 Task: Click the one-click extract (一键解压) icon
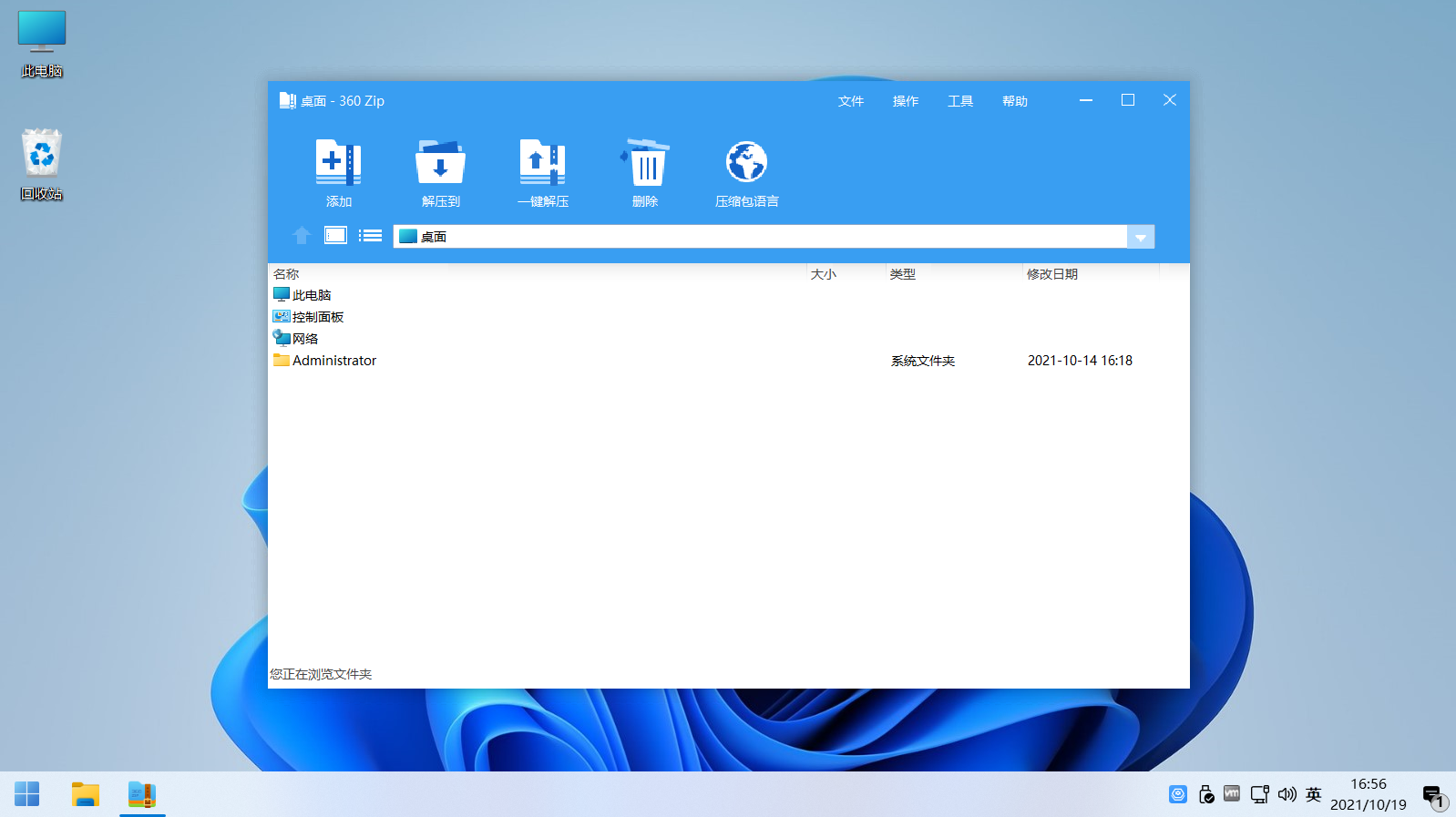[x=542, y=164]
